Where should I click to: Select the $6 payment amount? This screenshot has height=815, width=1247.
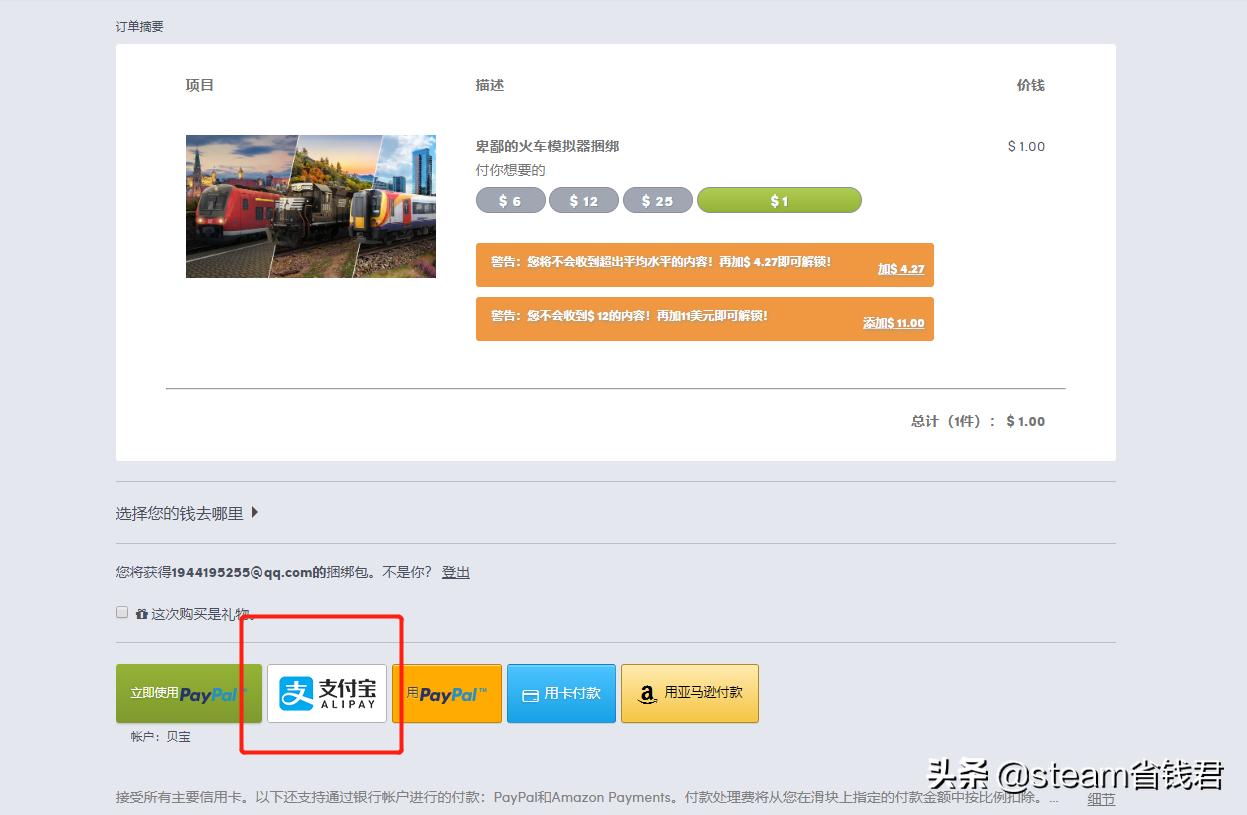coord(510,200)
